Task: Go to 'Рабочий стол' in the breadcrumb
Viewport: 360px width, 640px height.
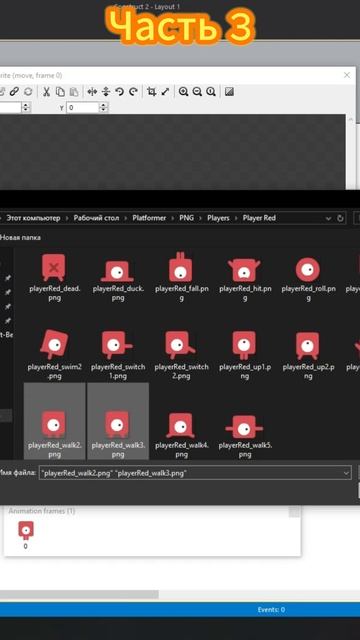Action: (x=96, y=218)
